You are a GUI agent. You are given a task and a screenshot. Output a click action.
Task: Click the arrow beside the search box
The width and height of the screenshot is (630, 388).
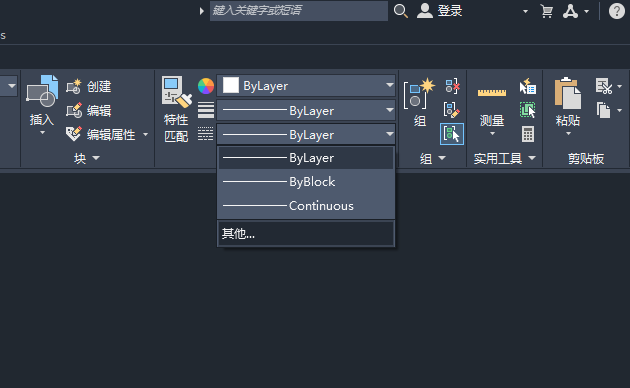coord(201,11)
